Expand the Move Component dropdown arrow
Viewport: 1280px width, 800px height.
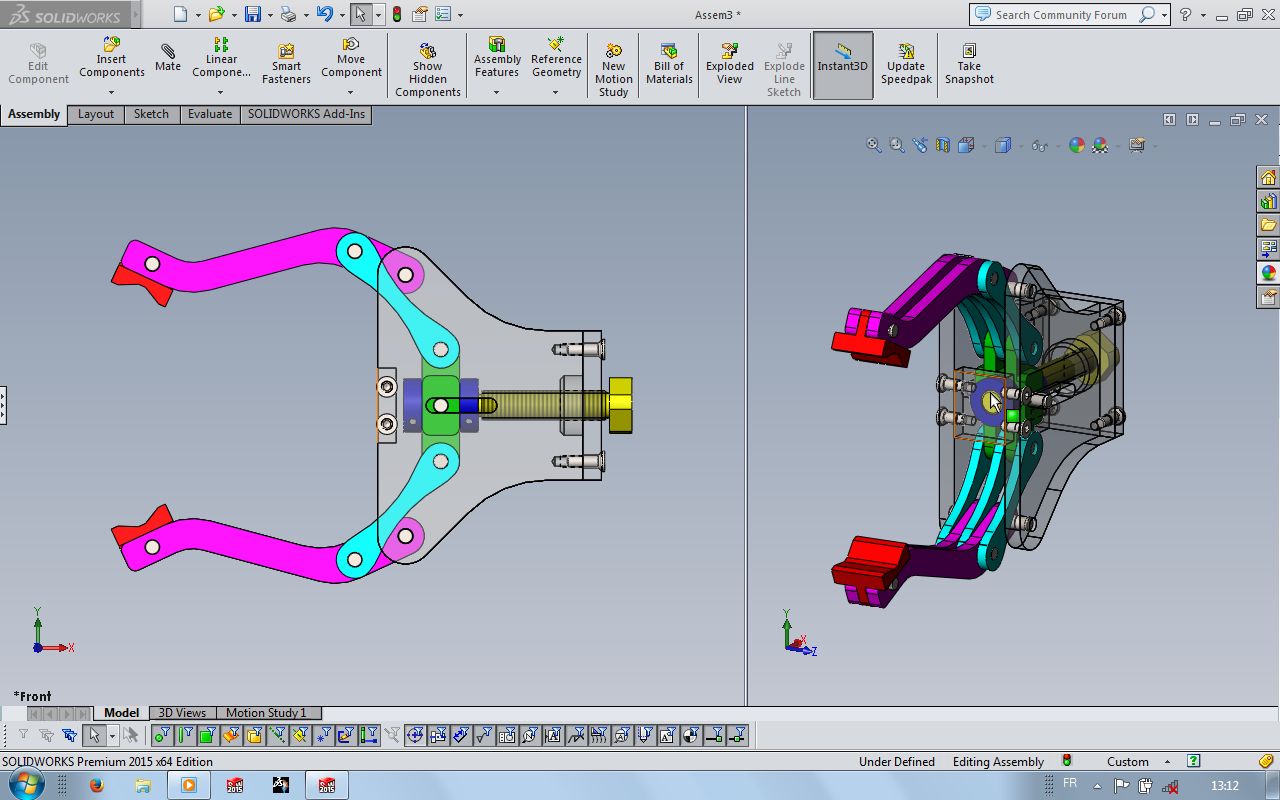tap(351, 92)
